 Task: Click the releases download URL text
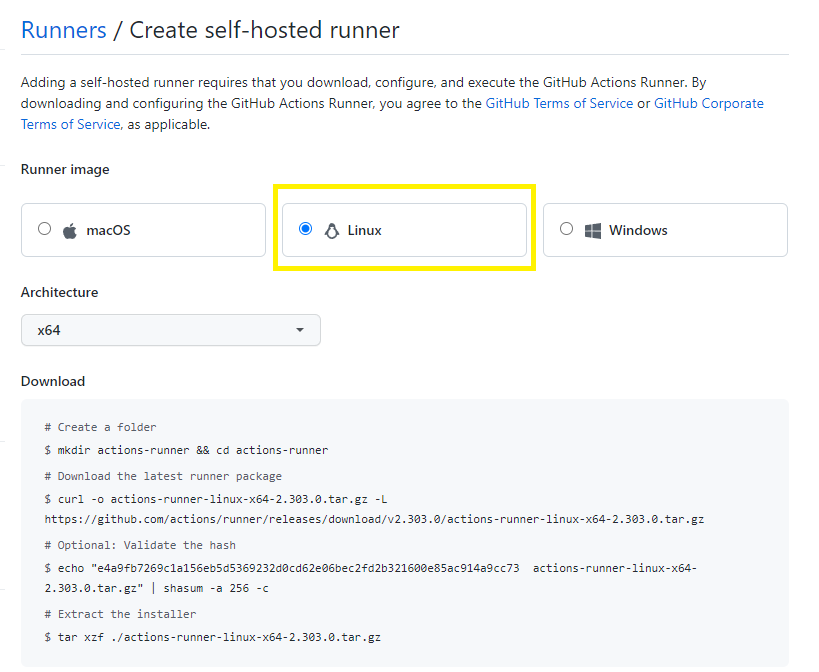[x=374, y=520]
